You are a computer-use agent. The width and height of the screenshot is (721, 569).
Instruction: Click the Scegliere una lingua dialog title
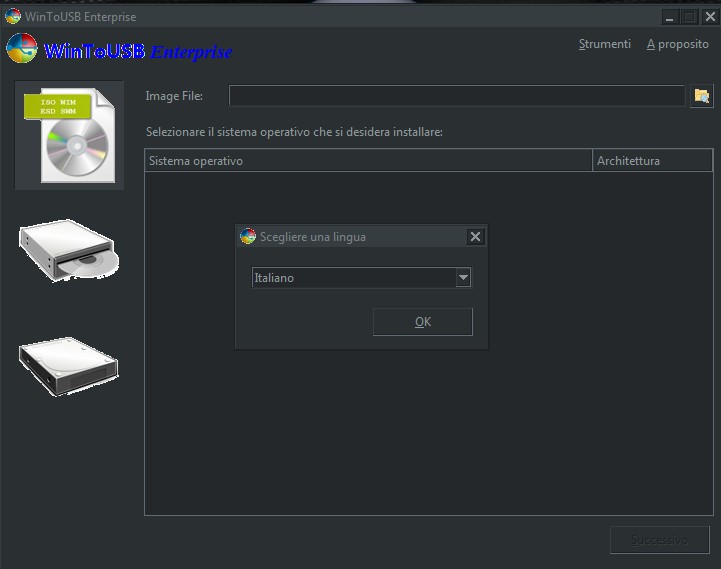313,237
